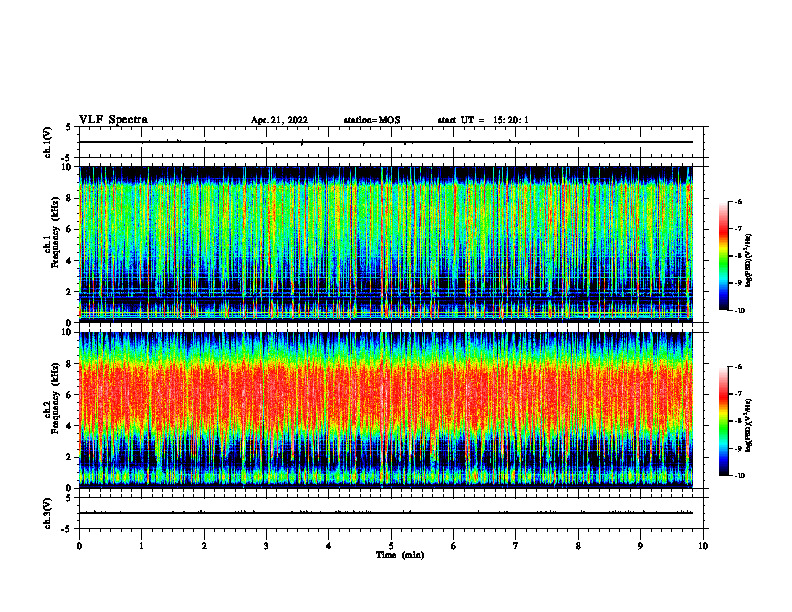Click time axis tick label "10"
The image size is (792, 612).
[703, 546]
